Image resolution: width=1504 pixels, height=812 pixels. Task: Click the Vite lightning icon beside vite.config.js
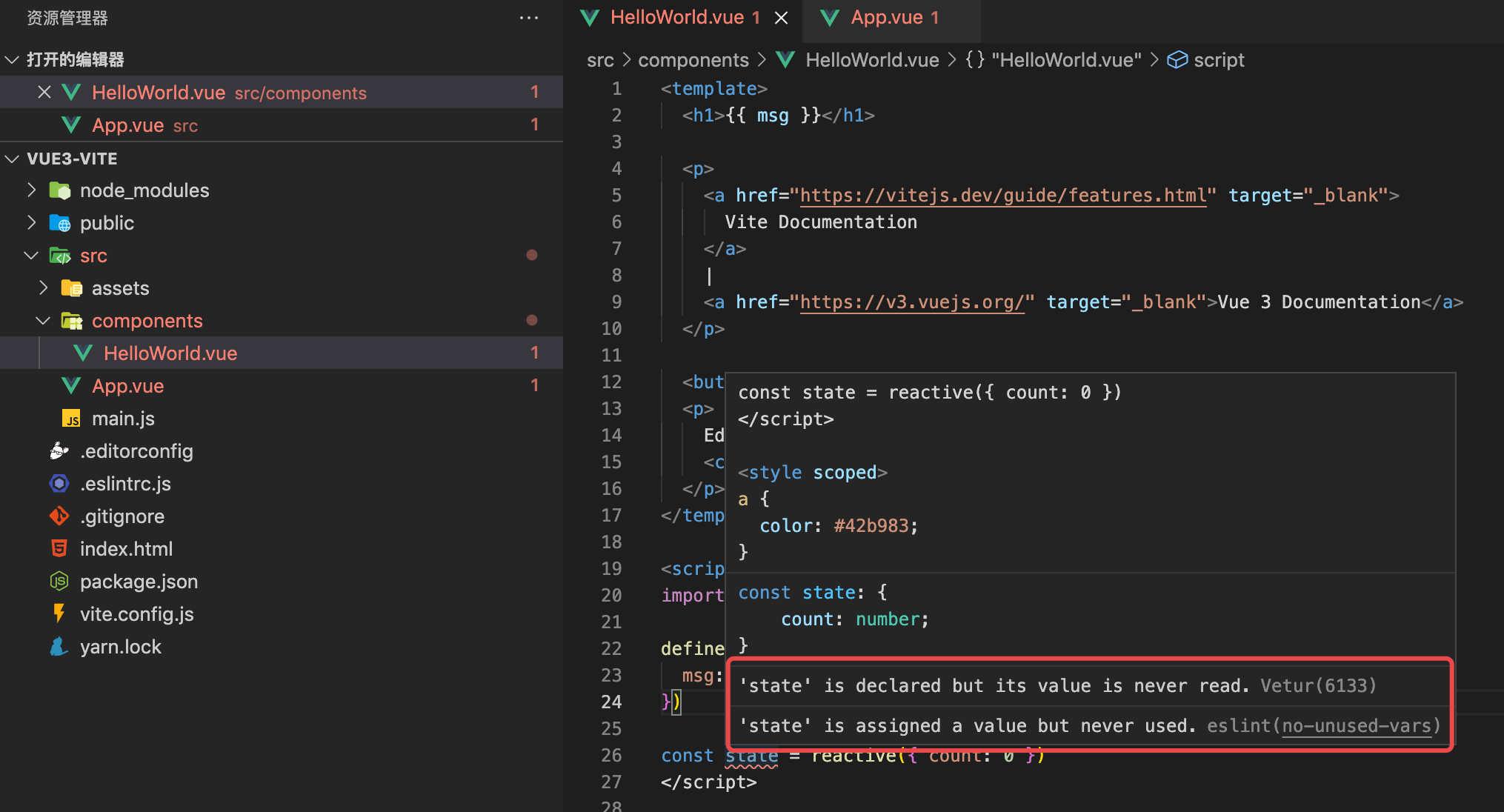pyautogui.click(x=59, y=614)
